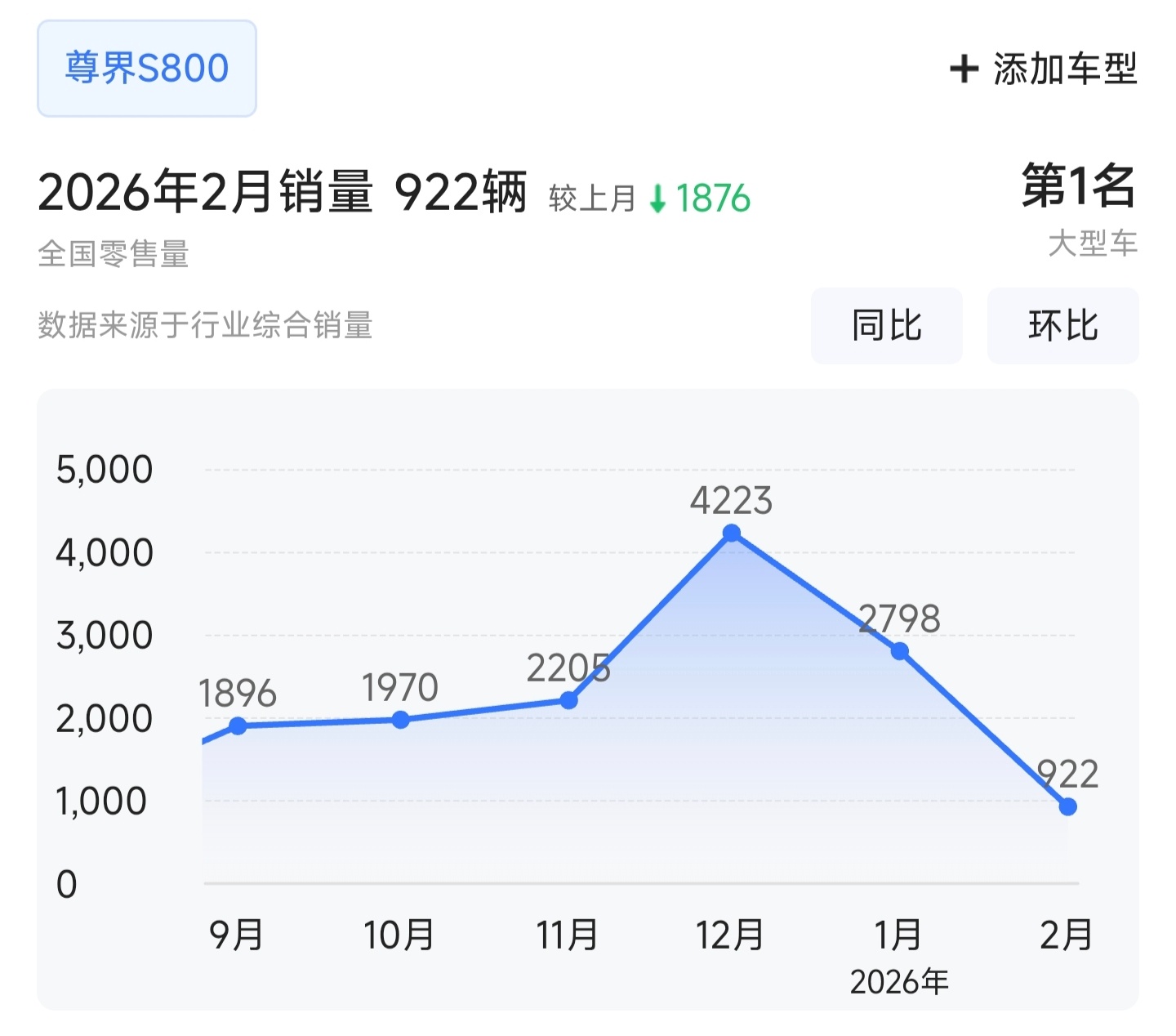Select the 1月 data point on the chart

click(x=899, y=651)
